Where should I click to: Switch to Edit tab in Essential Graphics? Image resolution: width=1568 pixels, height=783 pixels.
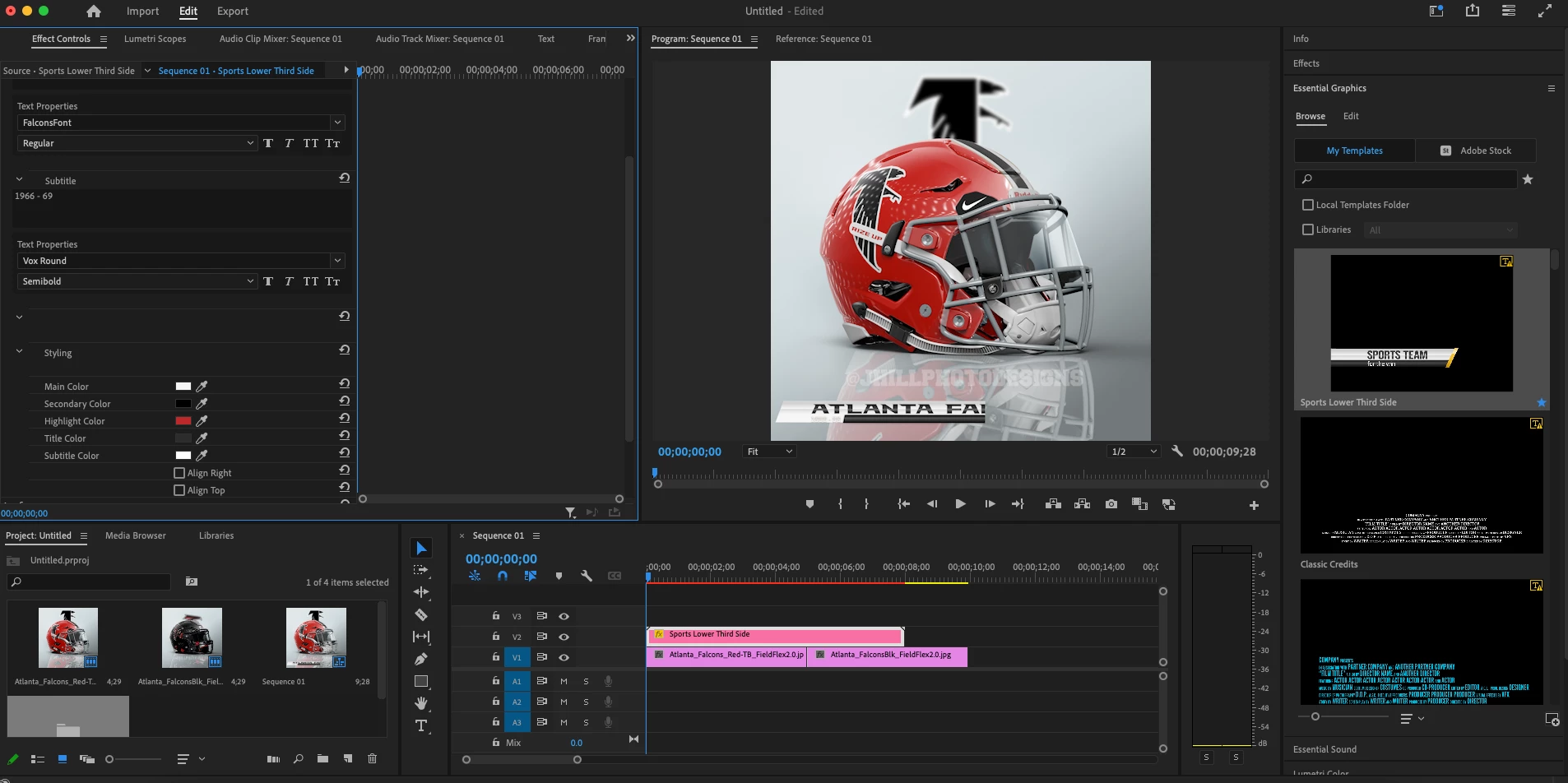point(1351,116)
